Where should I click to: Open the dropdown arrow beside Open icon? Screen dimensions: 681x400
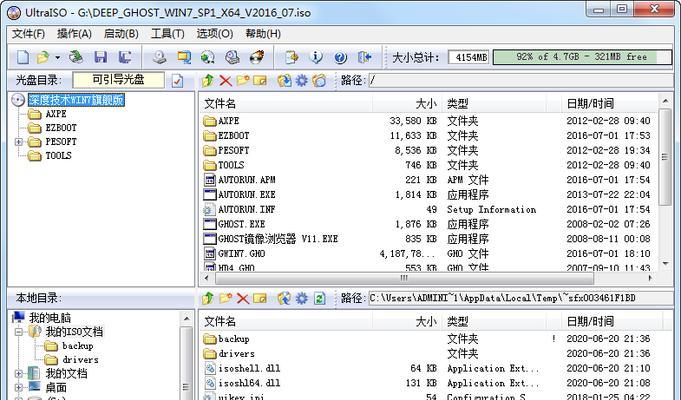pyautogui.click(x=57, y=57)
